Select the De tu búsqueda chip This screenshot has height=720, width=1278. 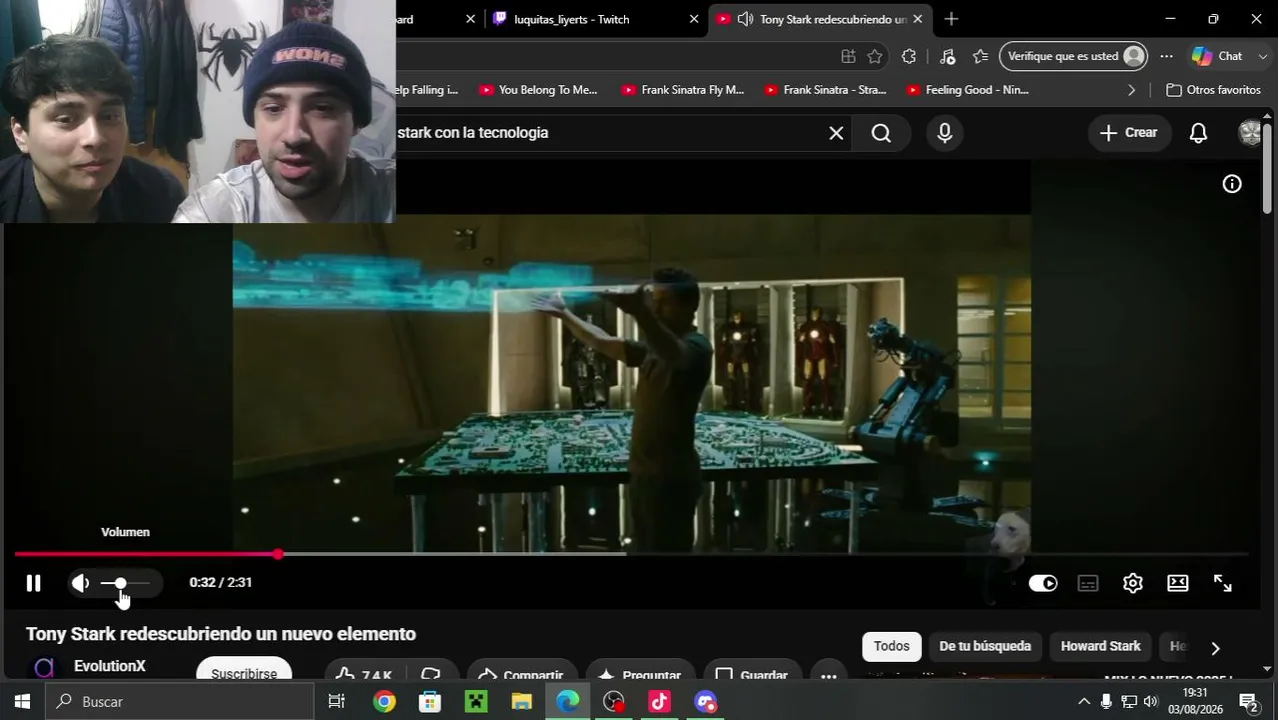pos(985,647)
